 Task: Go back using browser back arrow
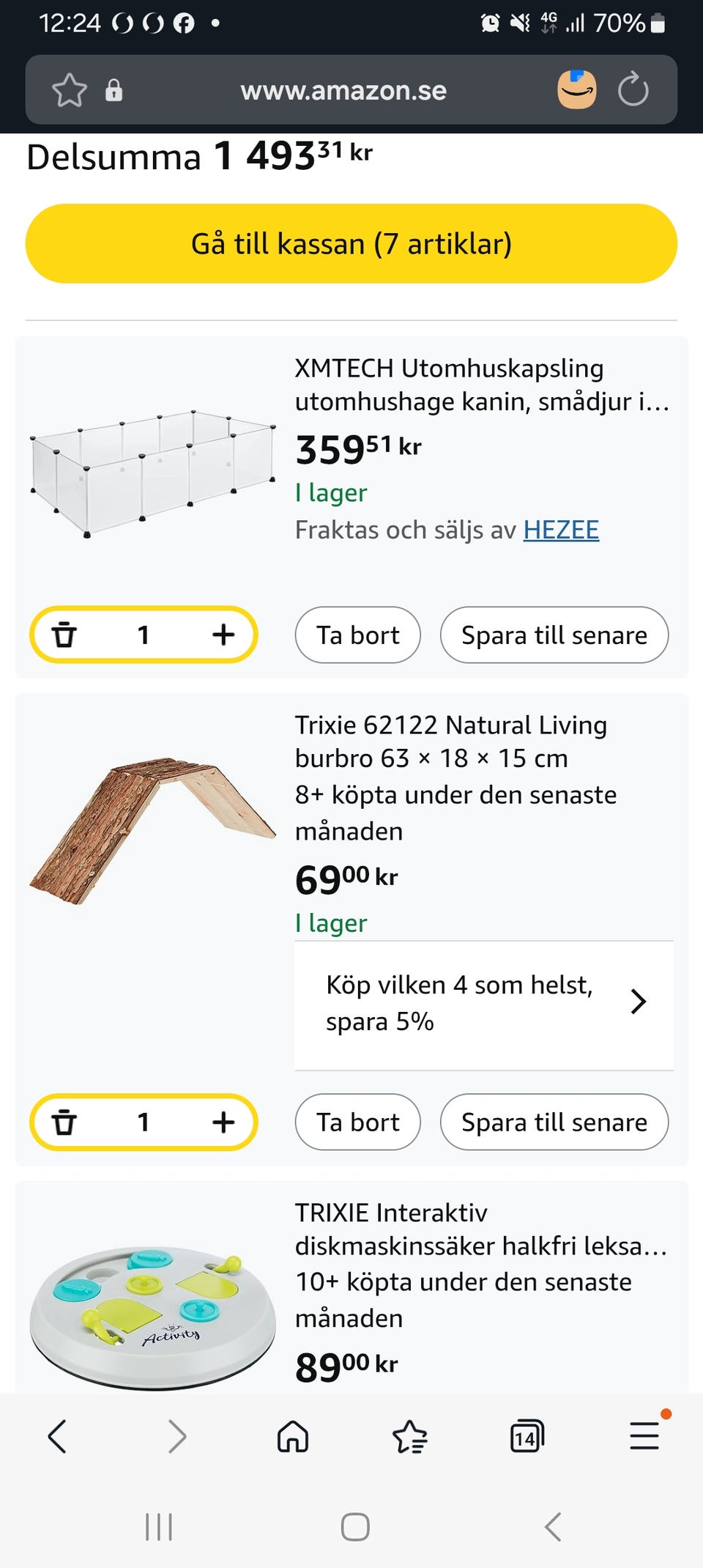57,1436
